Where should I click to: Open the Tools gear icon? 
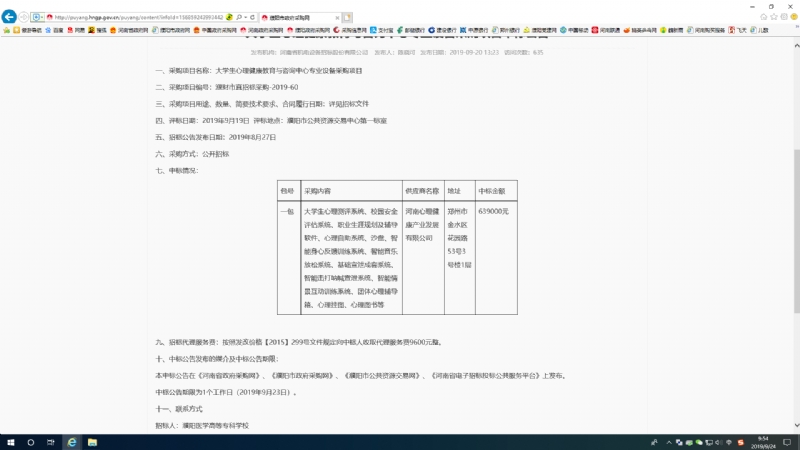(x=784, y=17)
